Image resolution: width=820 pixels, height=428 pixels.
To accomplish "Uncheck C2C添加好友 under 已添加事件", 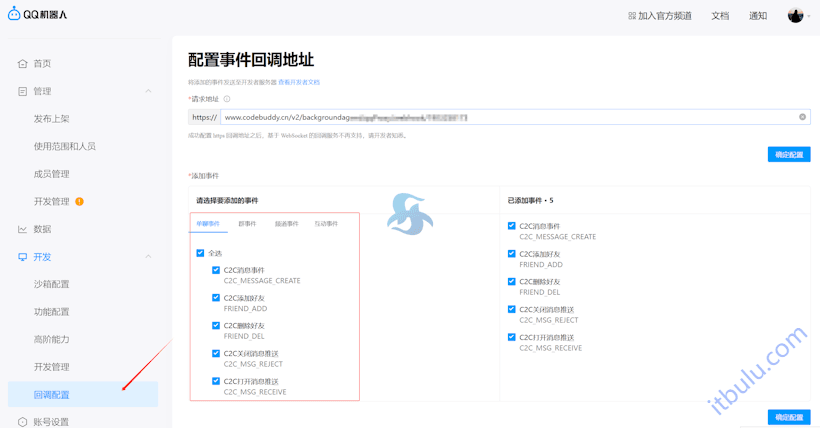I will coord(511,254).
